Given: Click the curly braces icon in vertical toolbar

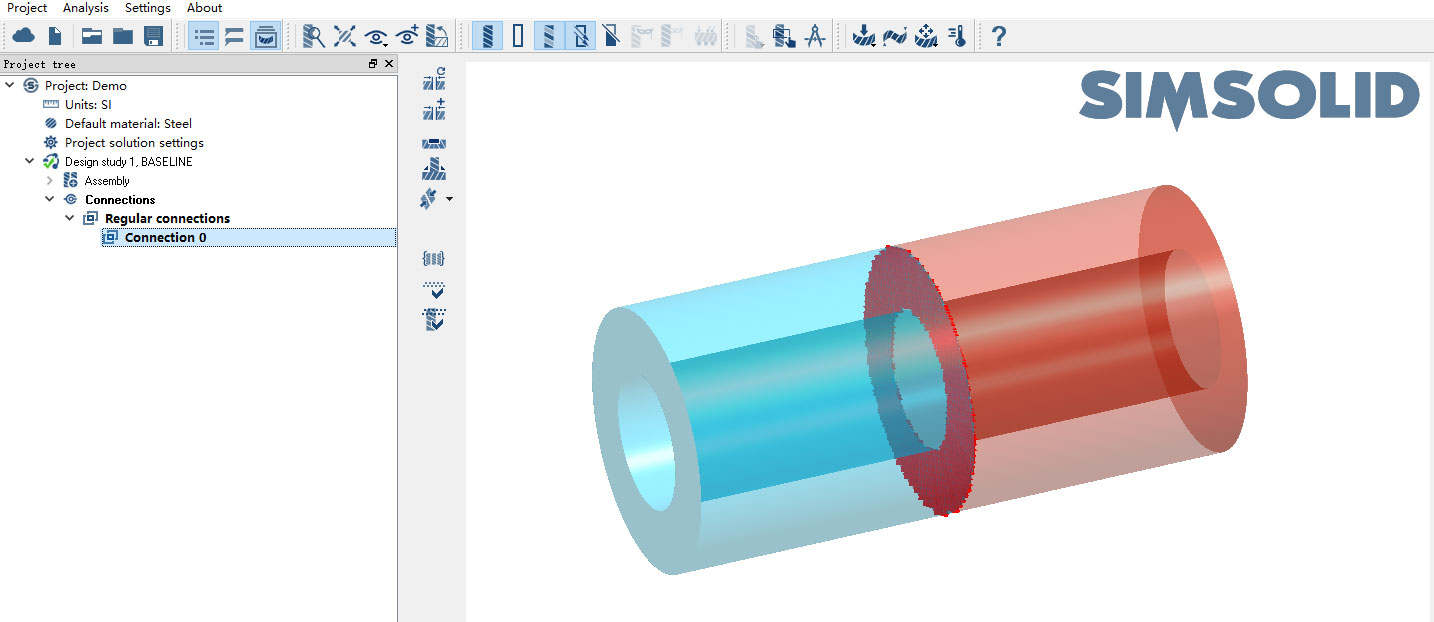Looking at the screenshot, I should [x=433, y=259].
